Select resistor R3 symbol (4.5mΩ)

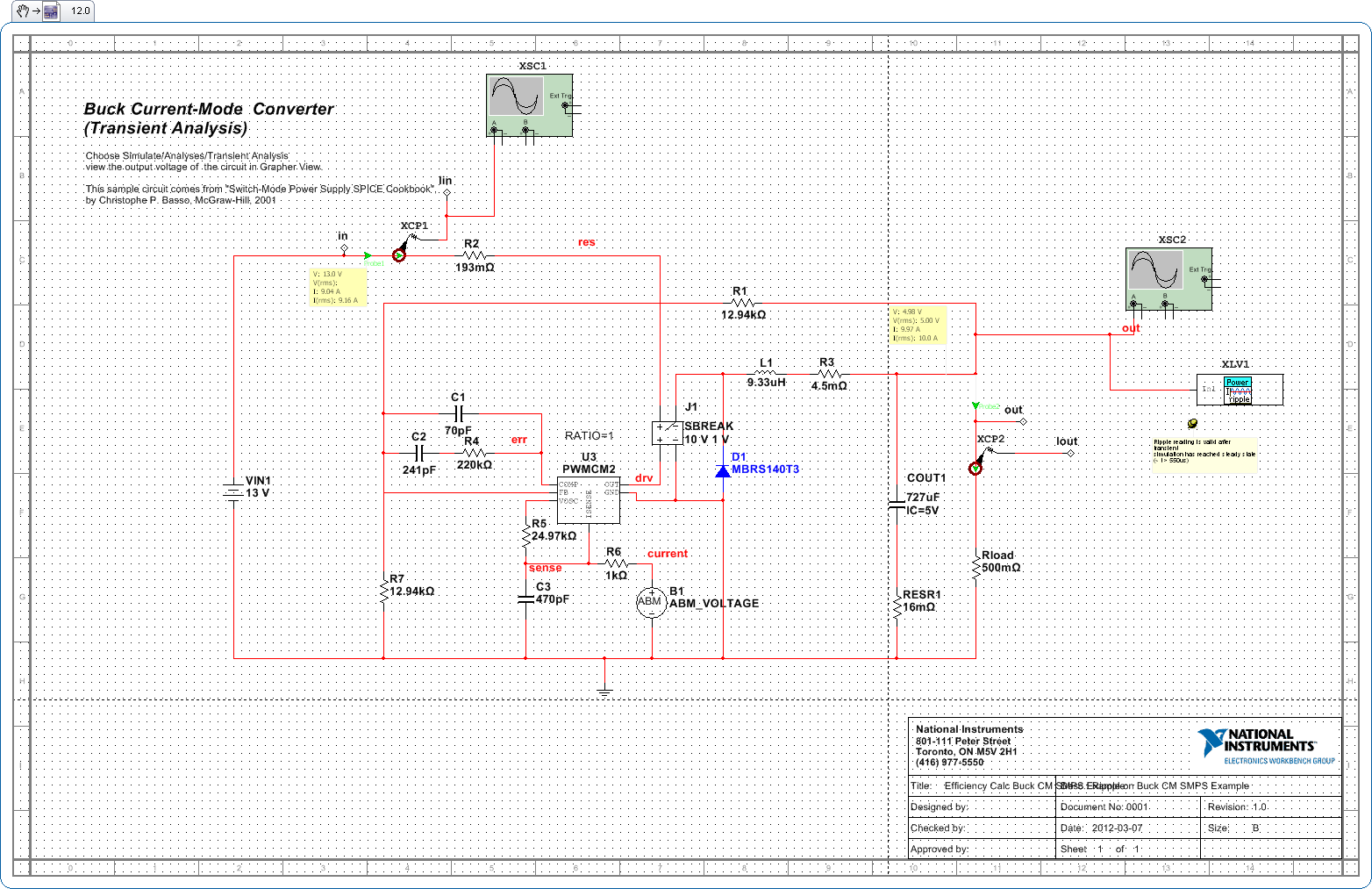point(828,374)
